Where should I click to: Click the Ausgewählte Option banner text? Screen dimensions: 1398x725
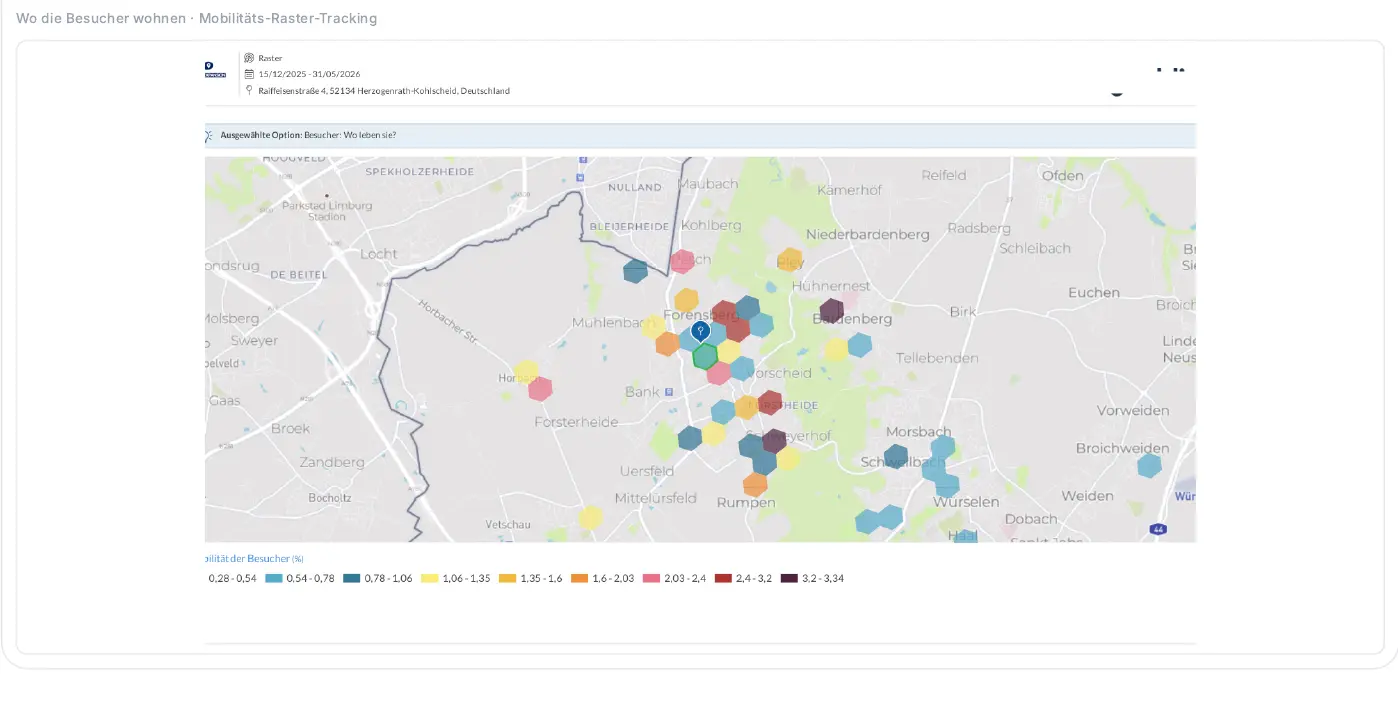pyautogui.click(x=308, y=135)
